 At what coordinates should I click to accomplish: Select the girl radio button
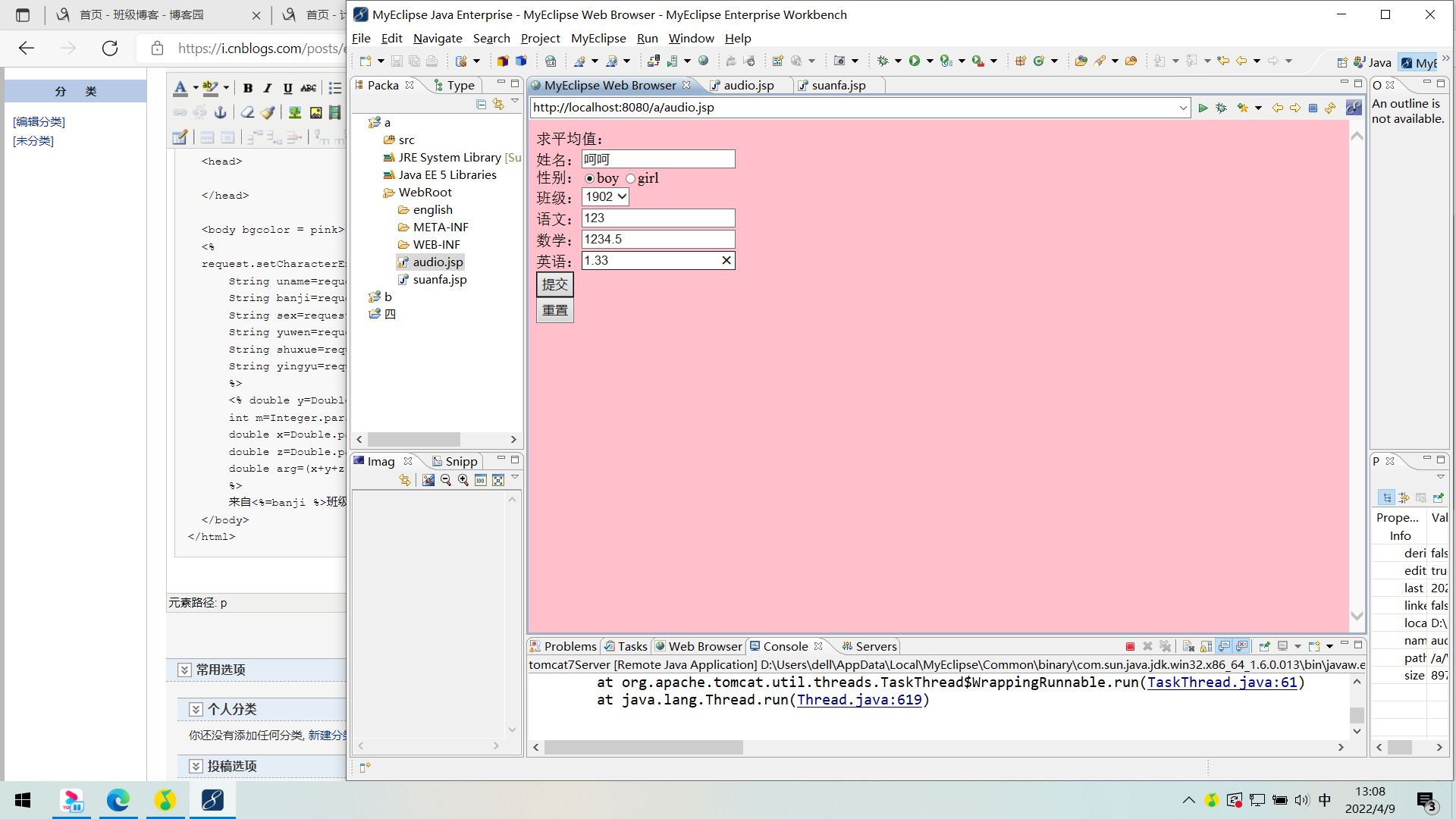(x=630, y=179)
